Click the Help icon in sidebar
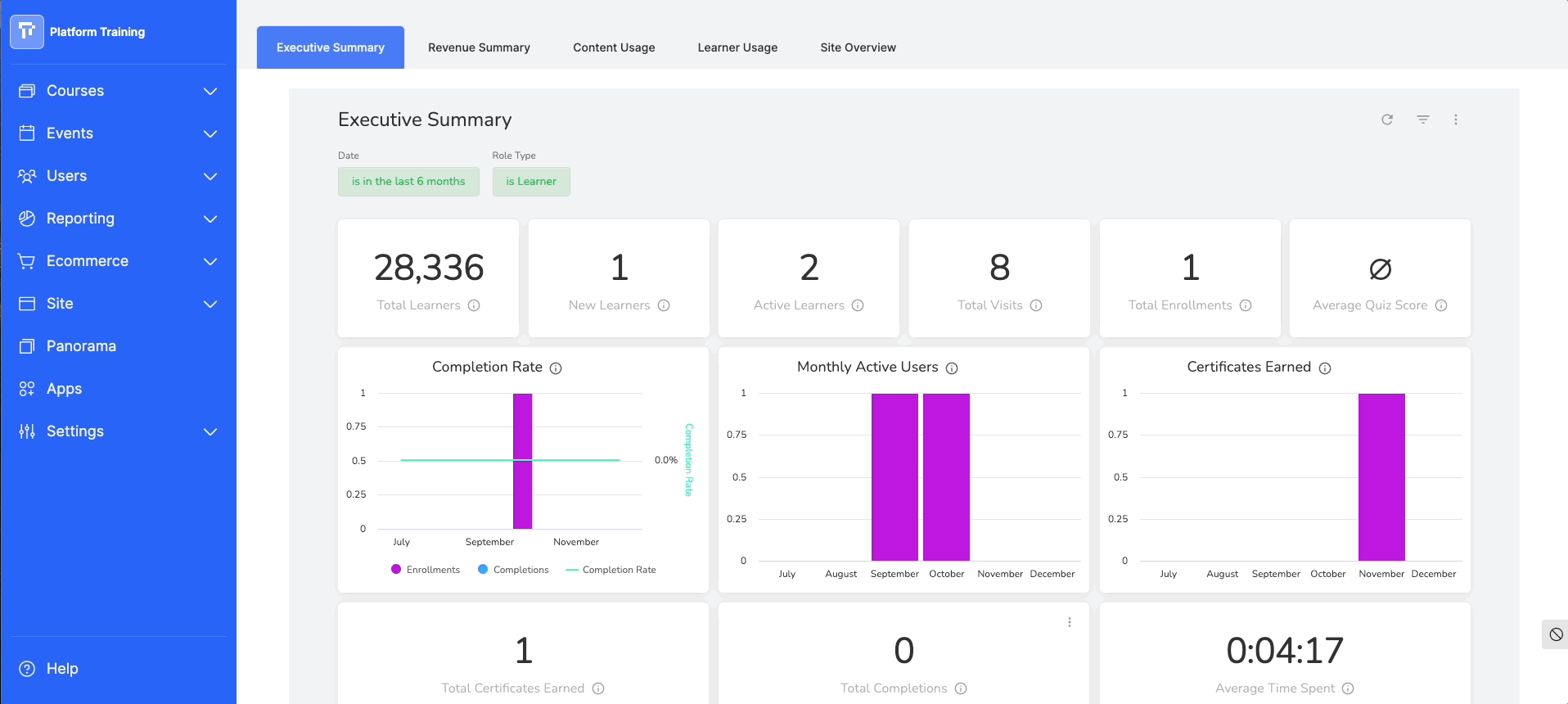Screen dimensions: 1568x704 point(27,669)
